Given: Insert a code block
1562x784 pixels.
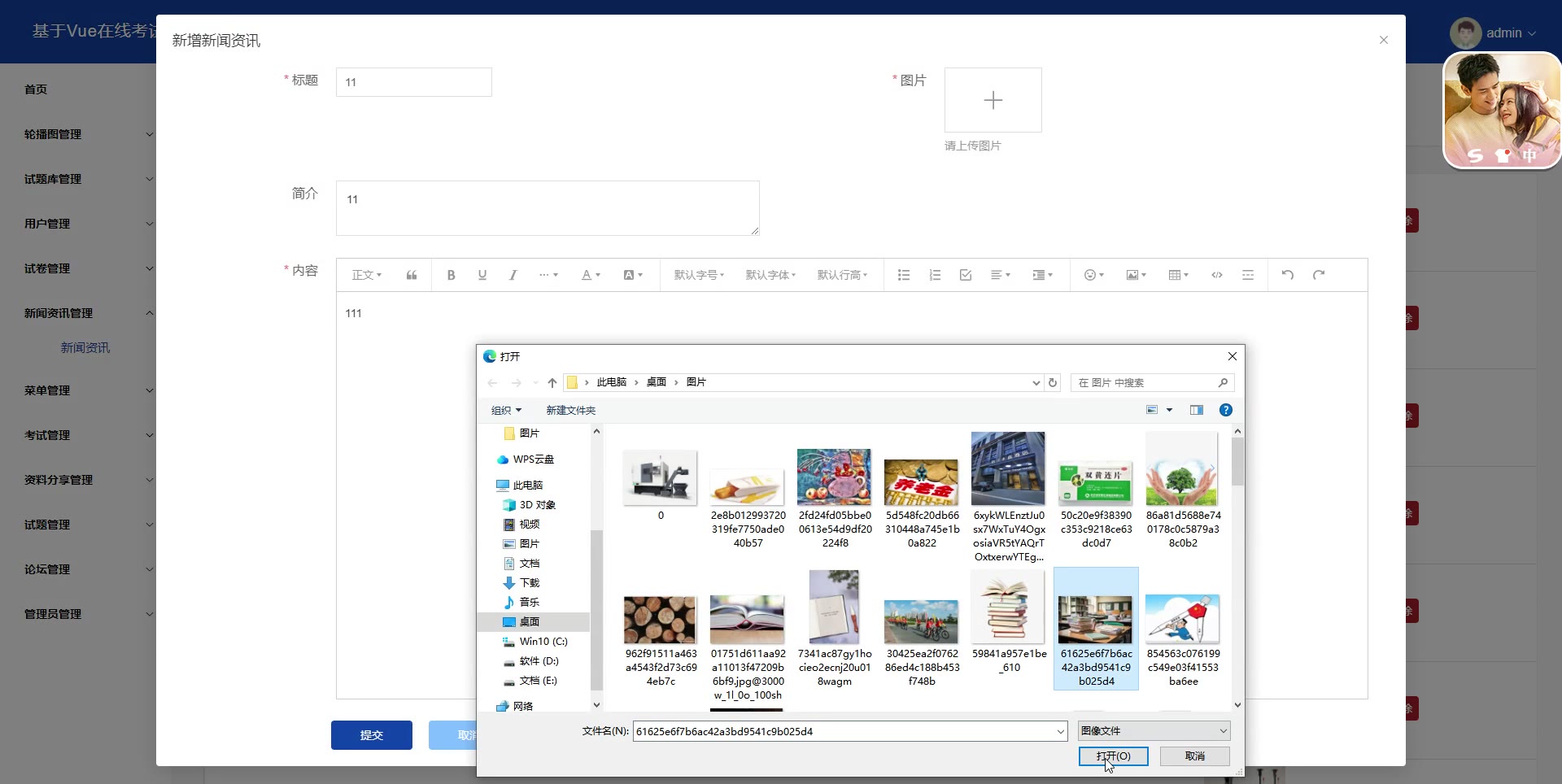Looking at the screenshot, I should (x=1217, y=275).
